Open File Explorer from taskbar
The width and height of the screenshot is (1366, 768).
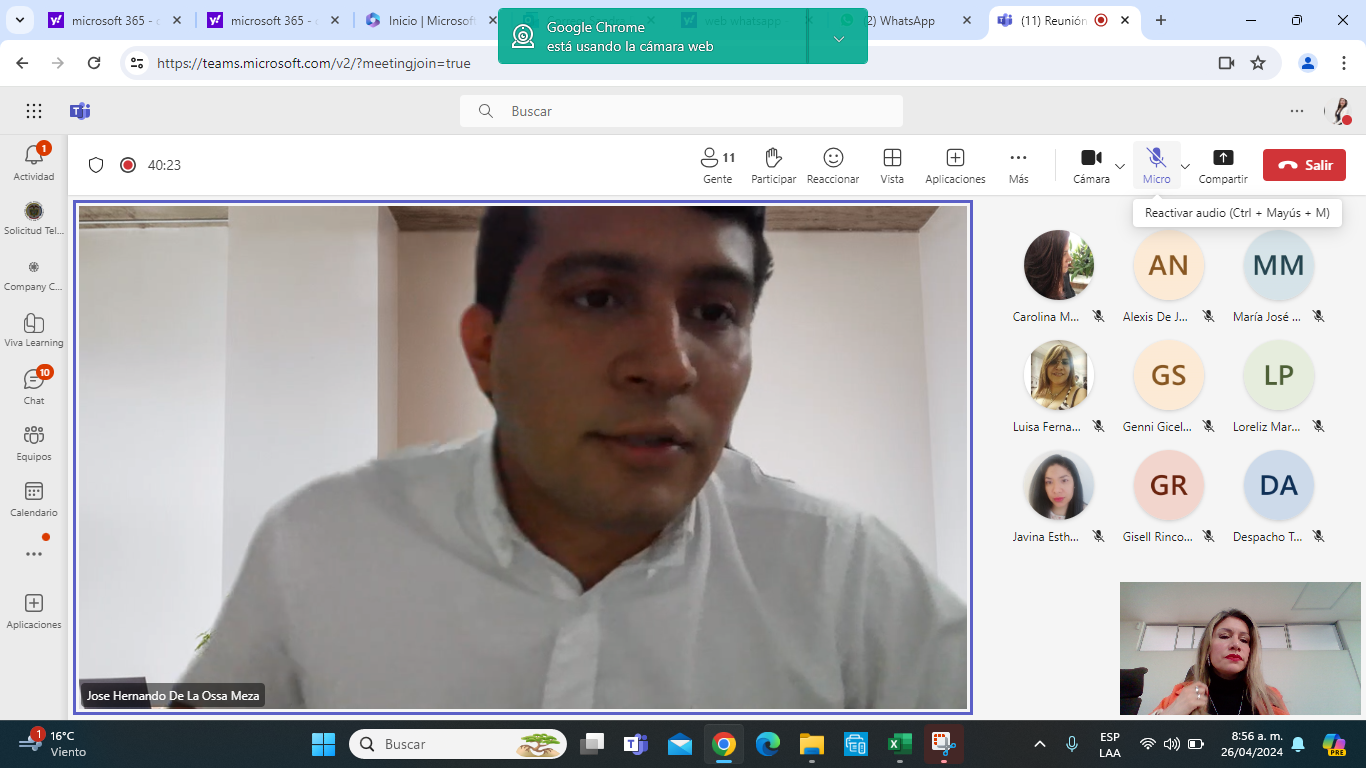pyautogui.click(x=811, y=744)
